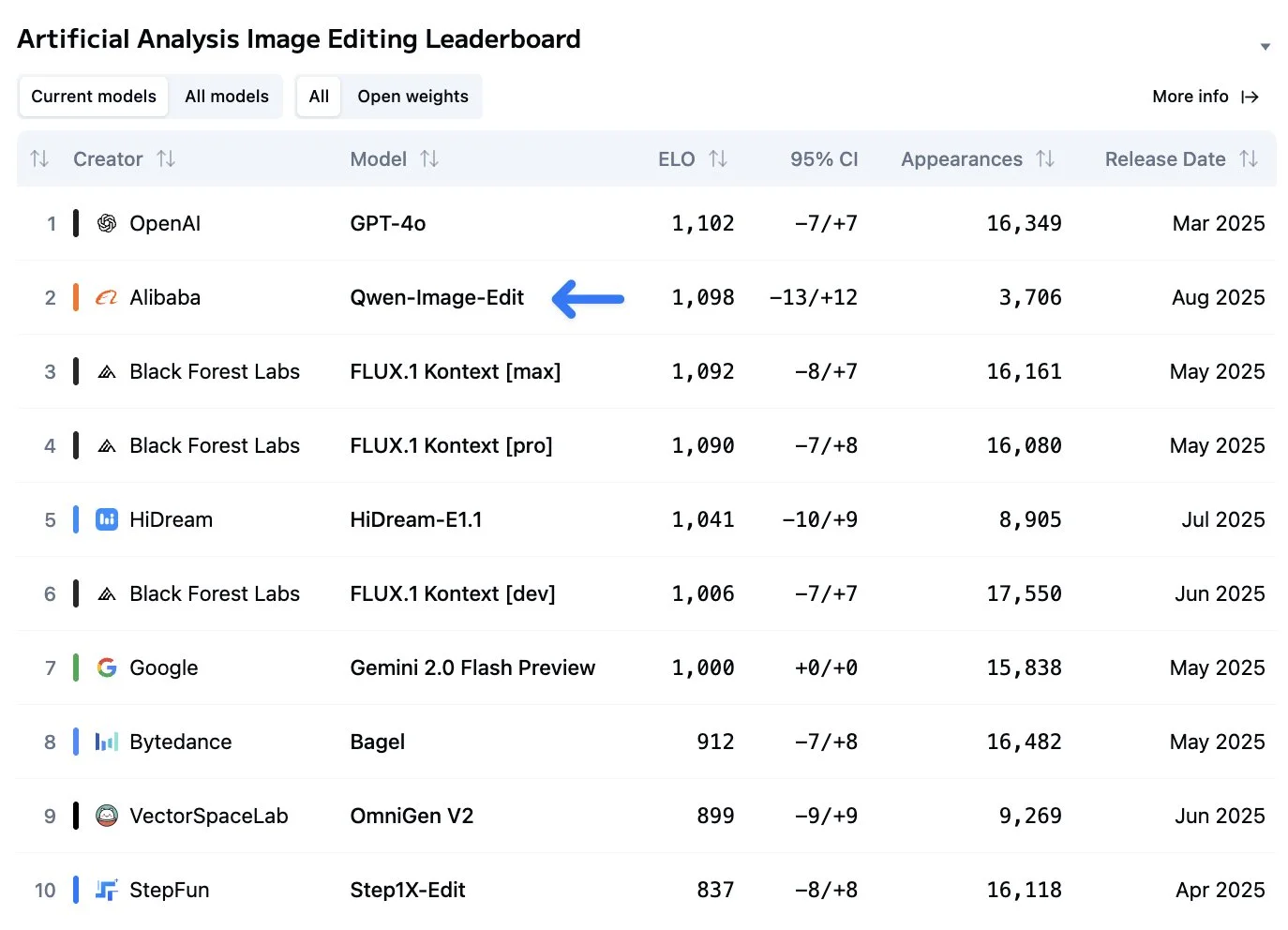Select the All filter tab
Viewport: 1288px width, 930px height.
click(x=318, y=96)
